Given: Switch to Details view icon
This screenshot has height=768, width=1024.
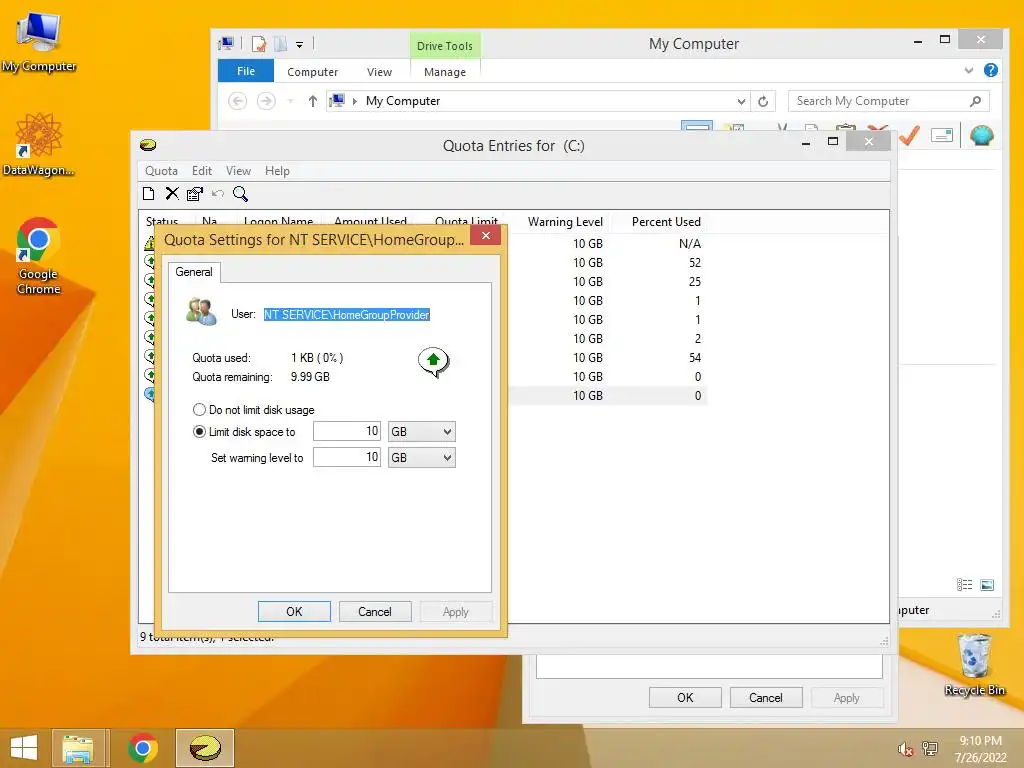Looking at the screenshot, I should point(965,584).
